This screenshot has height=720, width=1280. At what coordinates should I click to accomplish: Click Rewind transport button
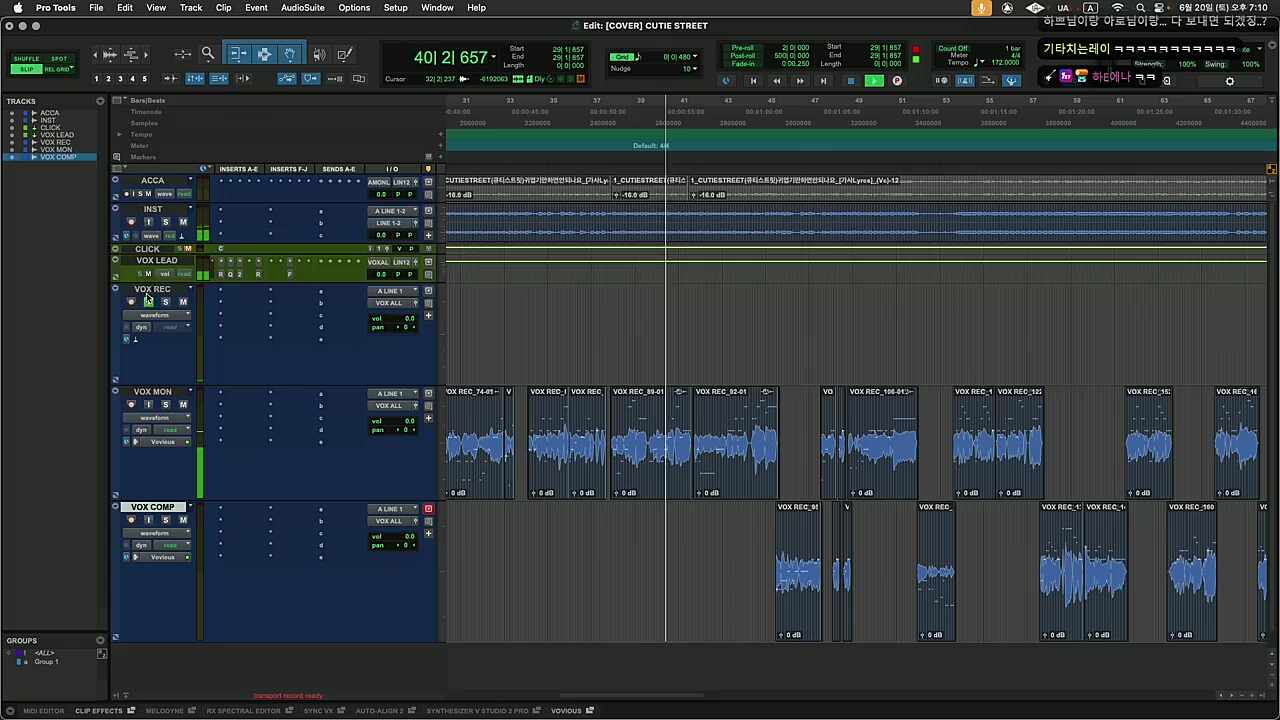776,81
